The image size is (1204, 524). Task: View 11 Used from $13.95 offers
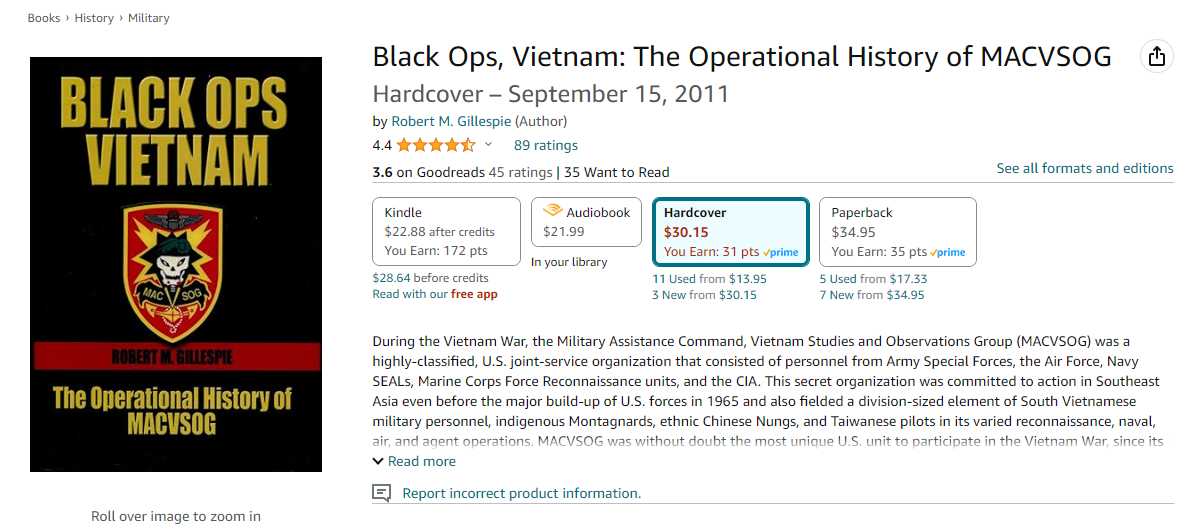(x=709, y=279)
